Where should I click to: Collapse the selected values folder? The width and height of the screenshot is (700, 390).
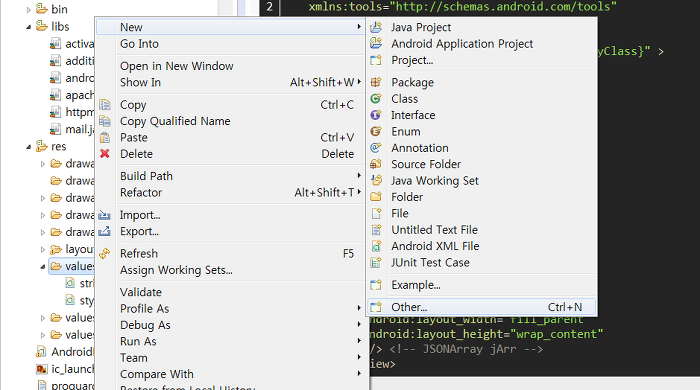coord(43,267)
